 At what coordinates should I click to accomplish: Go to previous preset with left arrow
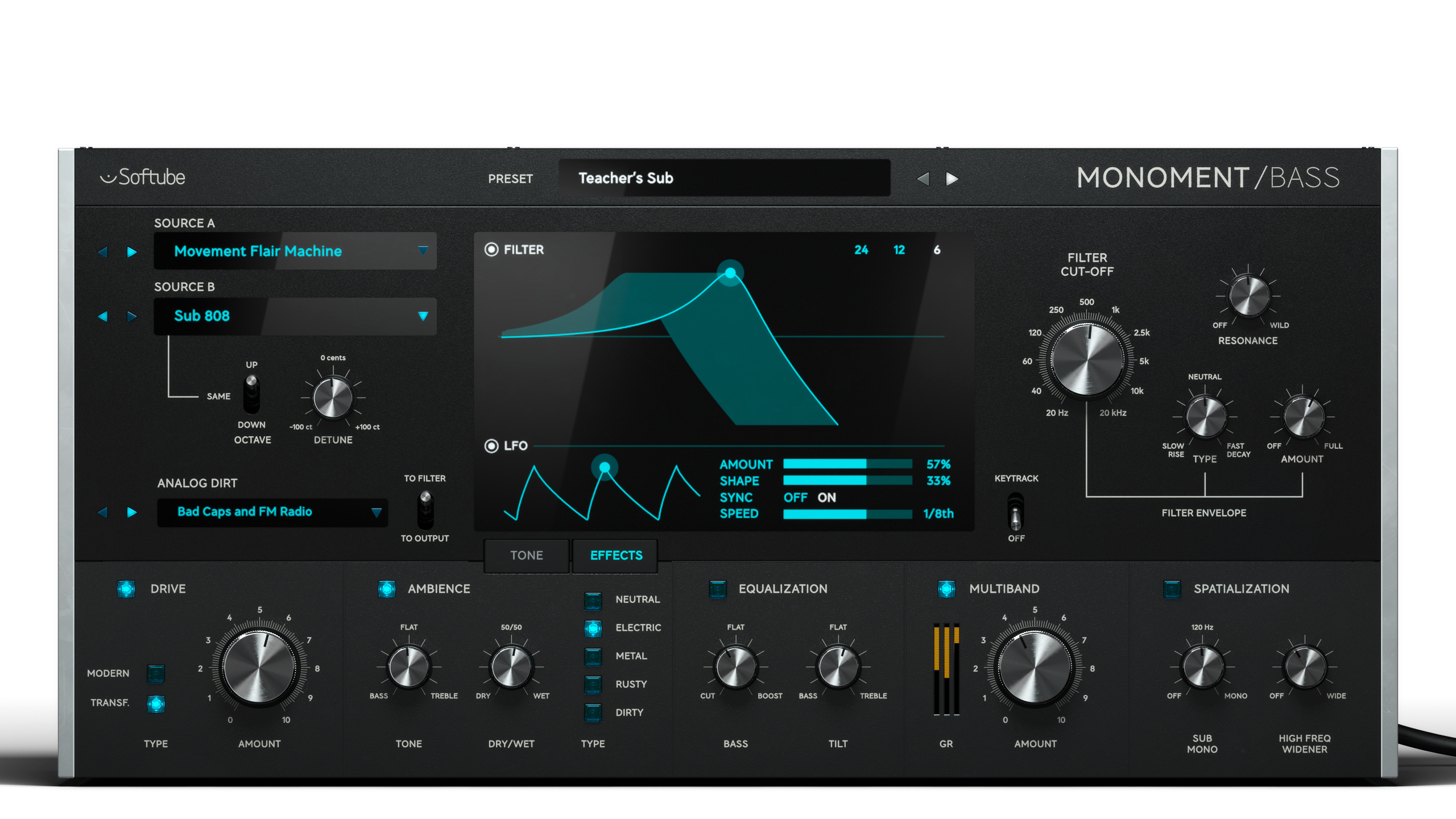click(x=923, y=179)
